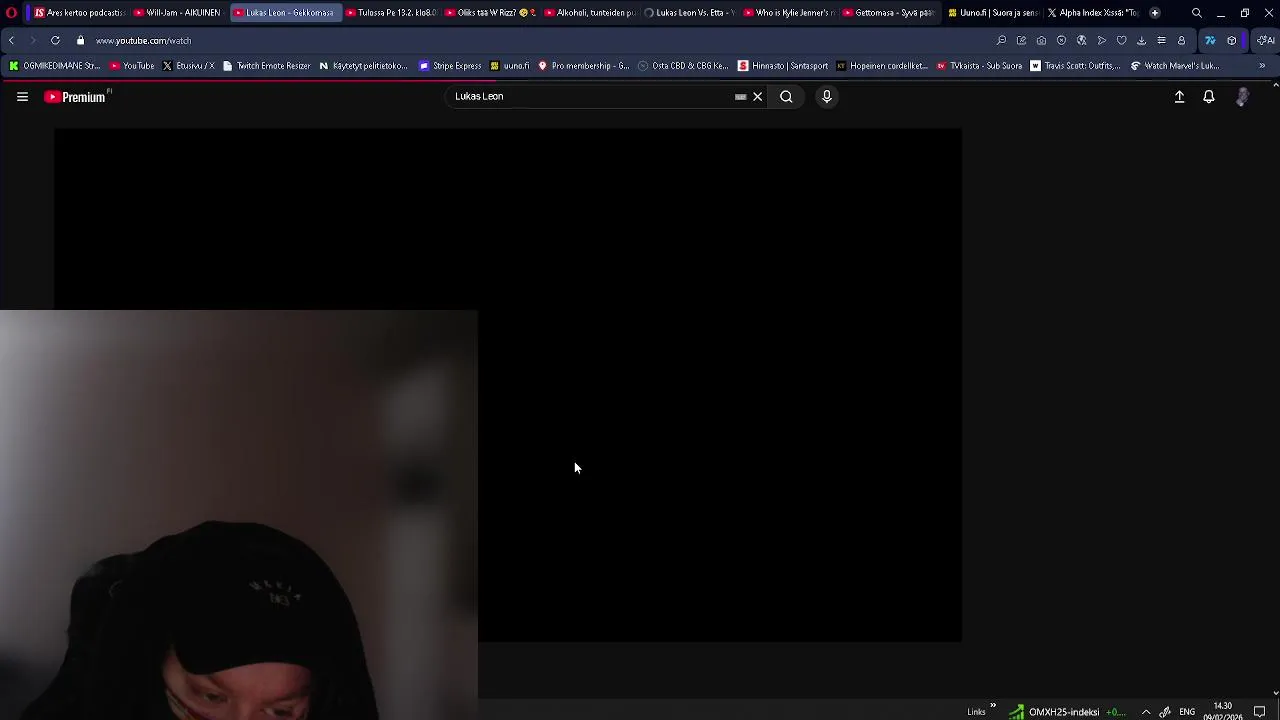Viewport: 1280px width, 720px height.
Task: Expand the hidden bookmarks overflow chevron
Action: point(1262,66)
